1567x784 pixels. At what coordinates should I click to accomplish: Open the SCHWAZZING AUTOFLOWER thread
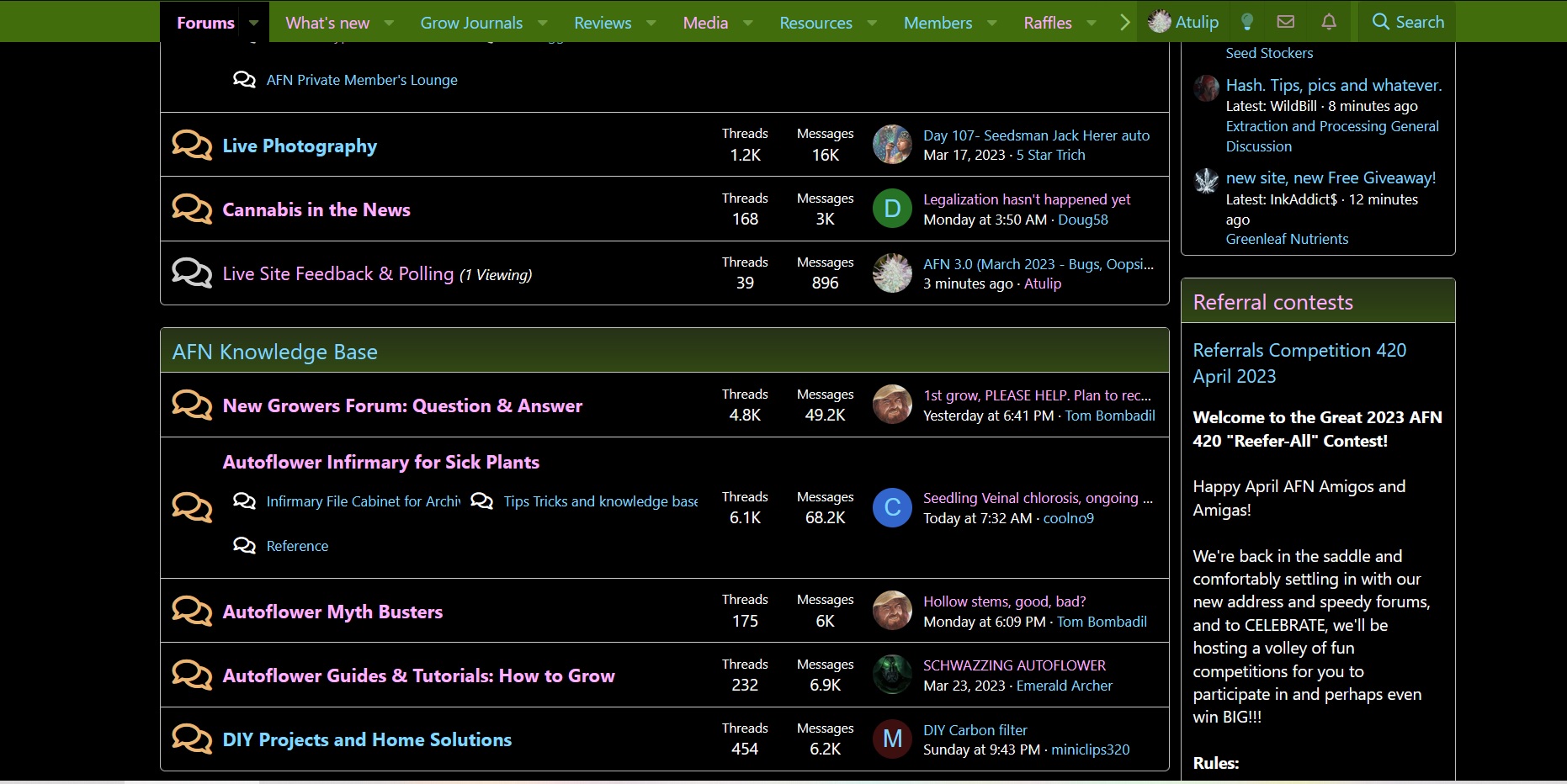pyautogui.click(x=1014, y=665)
